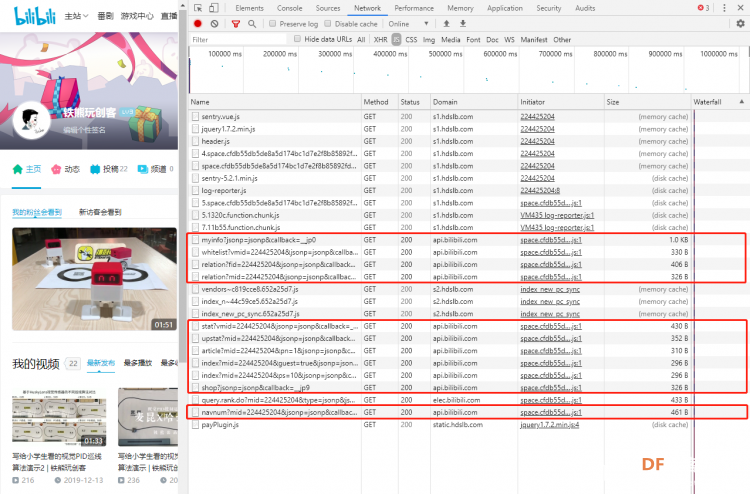Open the 投稿 submissions tab

click(x=109, y=169)
